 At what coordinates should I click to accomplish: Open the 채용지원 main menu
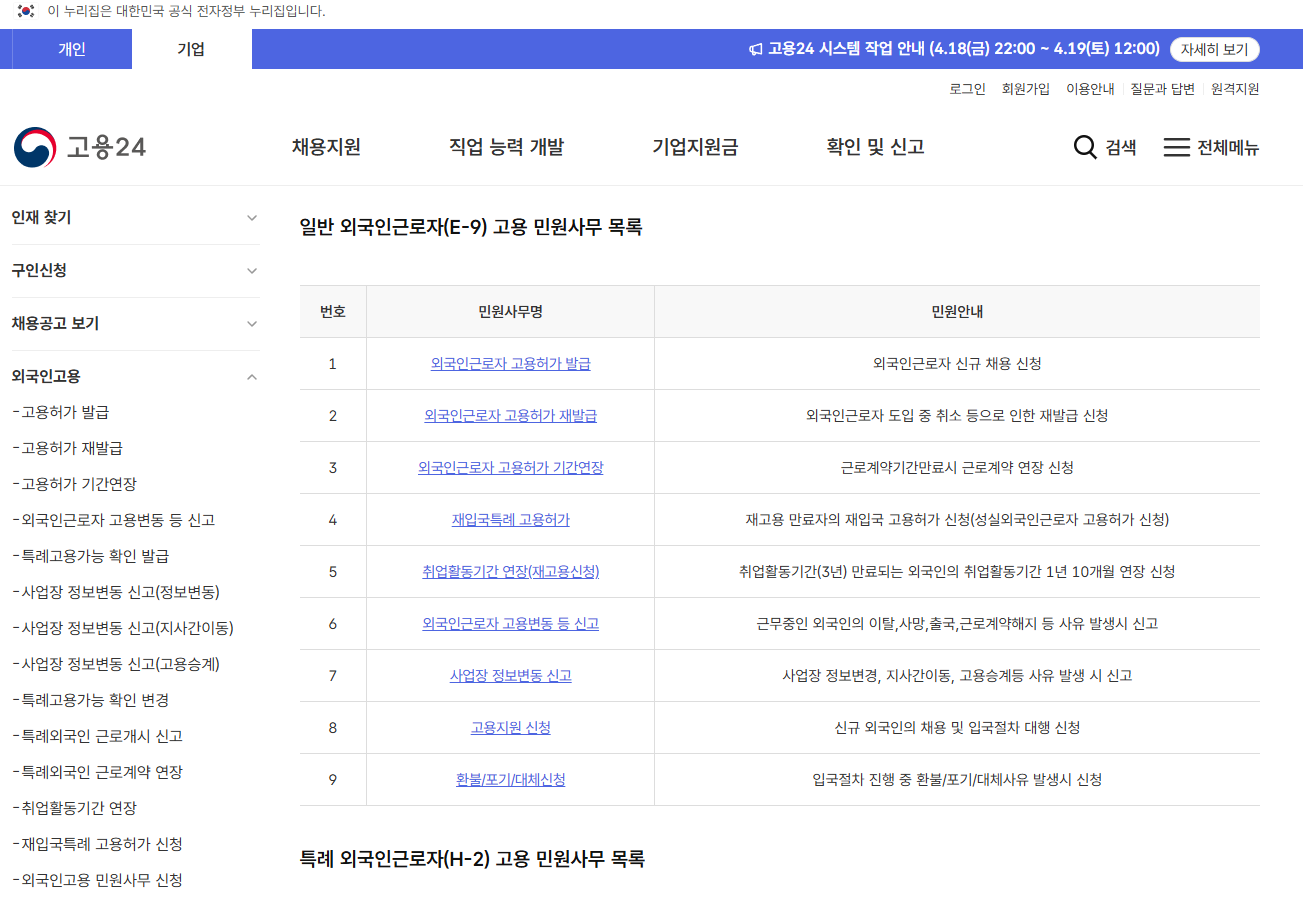(326, 148)
